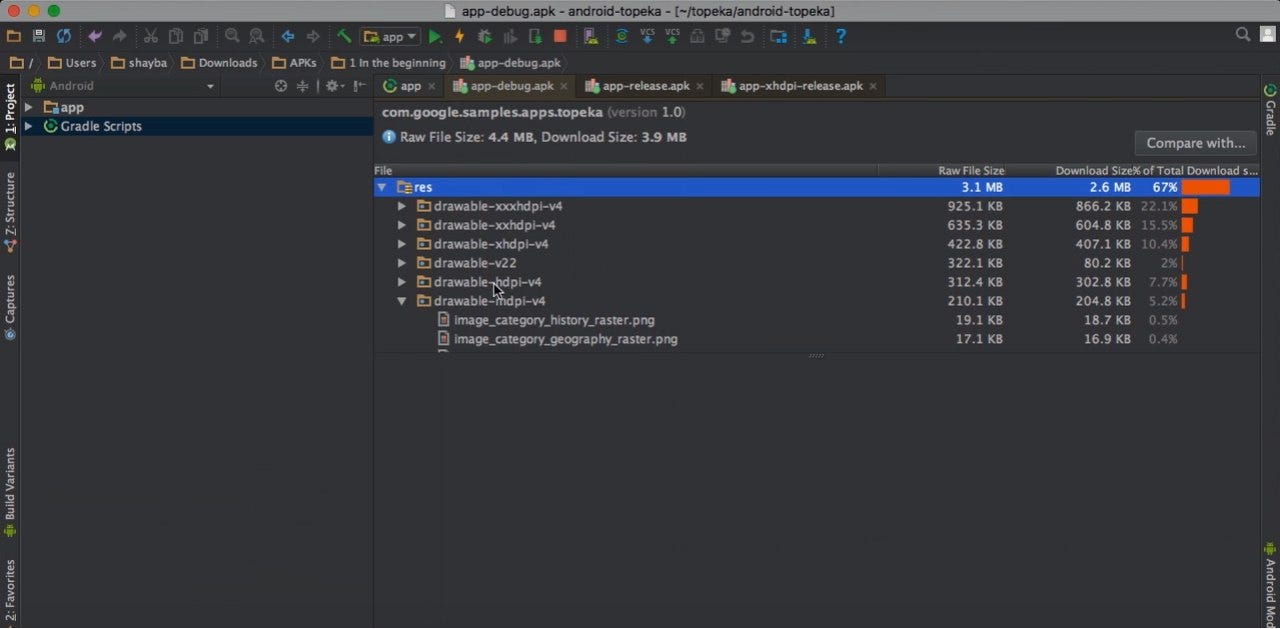Viewport: 1280px width, 629px height.
Task: Click the Downloads breadcrumb folder
Action: coord(219,63)
